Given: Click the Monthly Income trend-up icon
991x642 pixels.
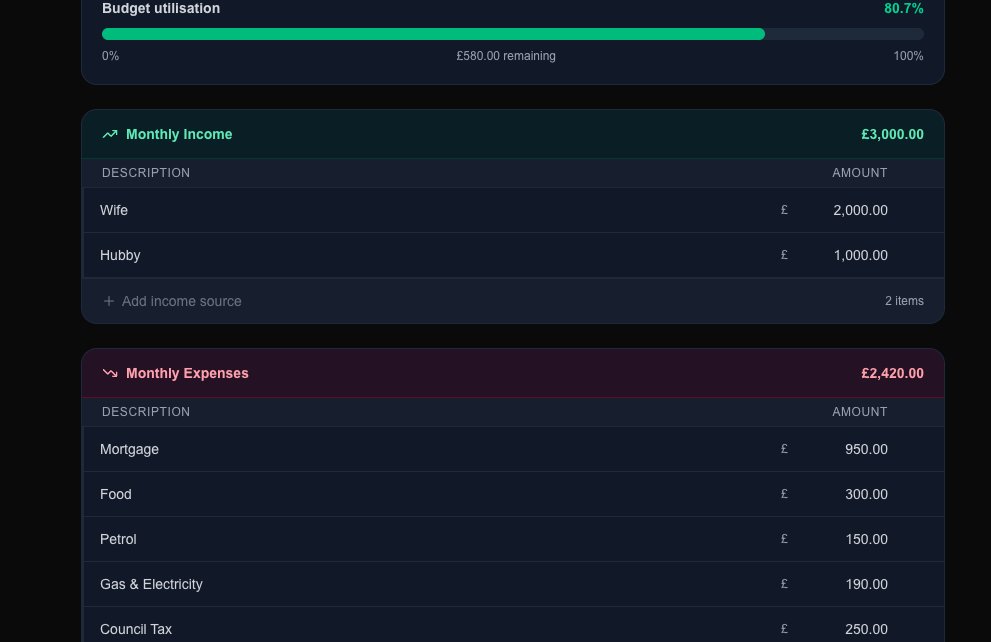Looking at the screenshot, I should [x=110, y=134].
